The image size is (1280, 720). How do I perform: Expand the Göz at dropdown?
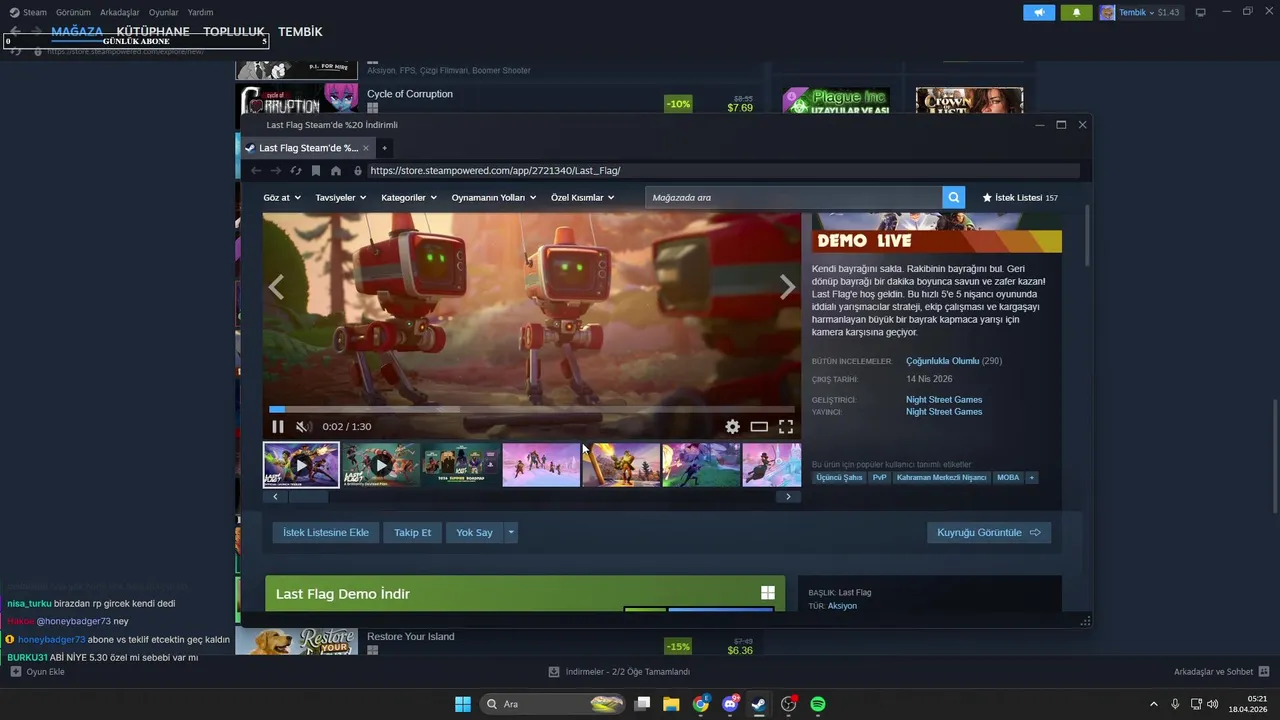(x=282, y=198)
